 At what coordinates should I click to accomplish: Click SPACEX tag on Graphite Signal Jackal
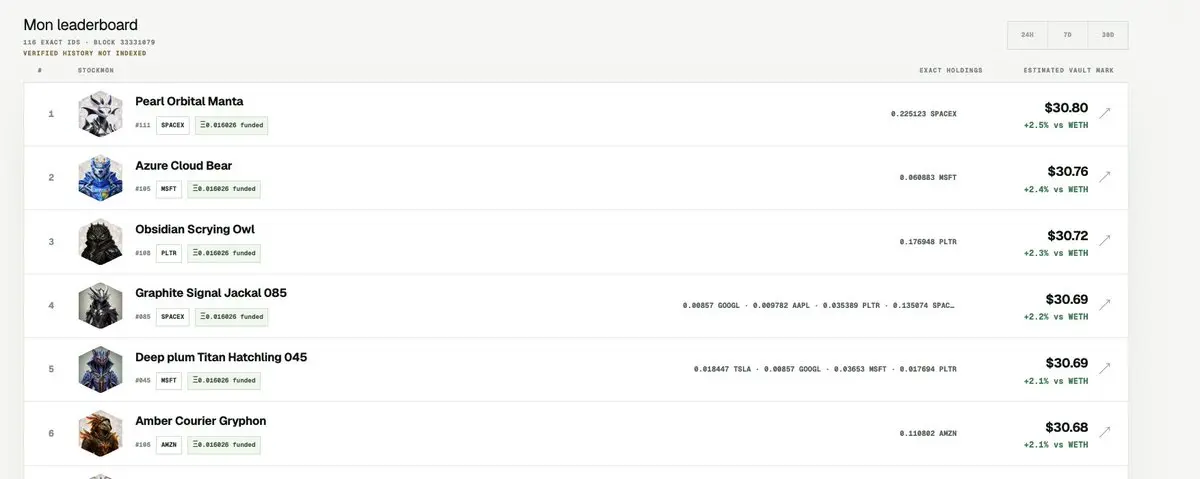(x=173, y=317)
